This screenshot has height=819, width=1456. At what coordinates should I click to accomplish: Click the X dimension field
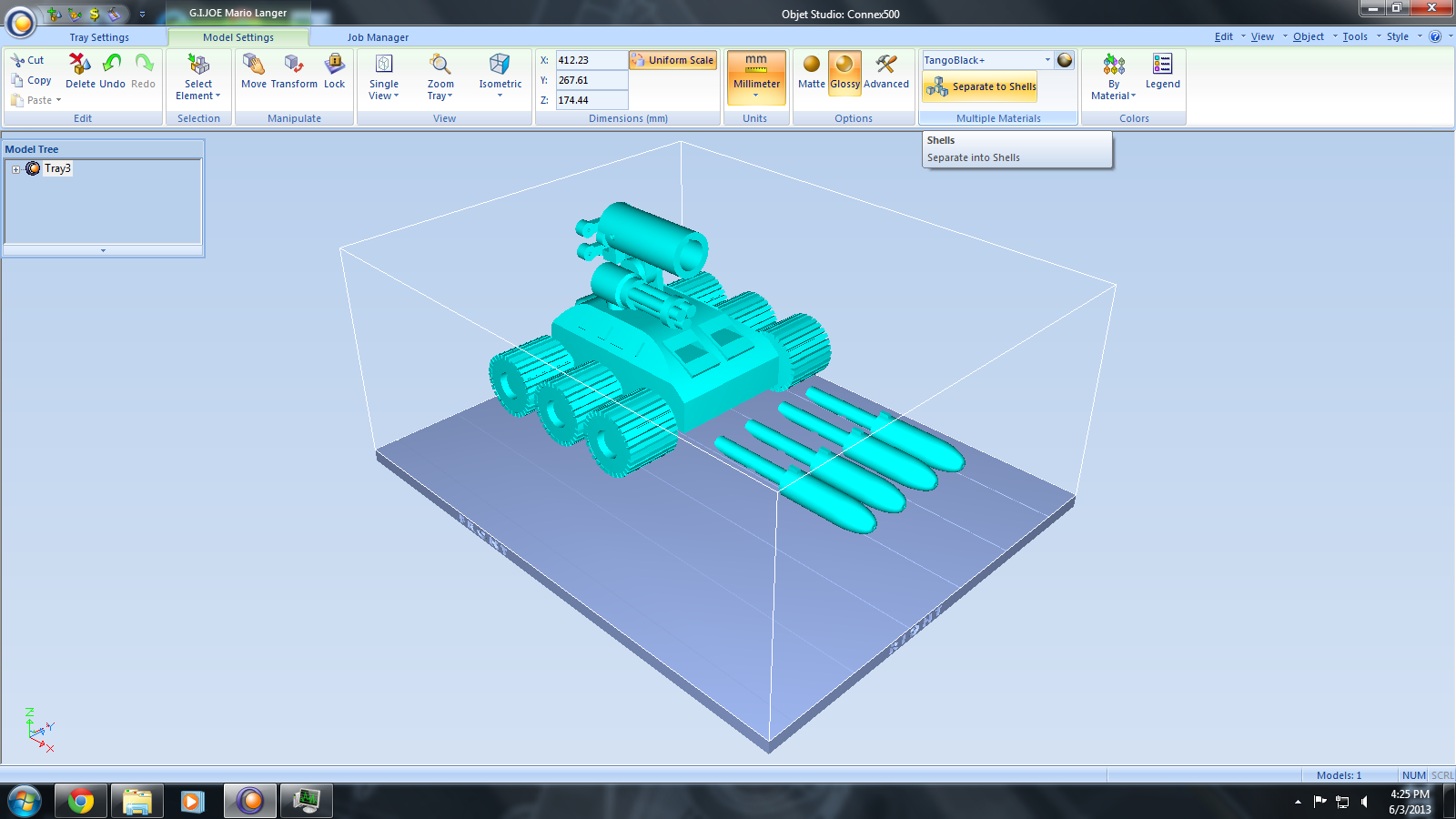tap(591, 60)
